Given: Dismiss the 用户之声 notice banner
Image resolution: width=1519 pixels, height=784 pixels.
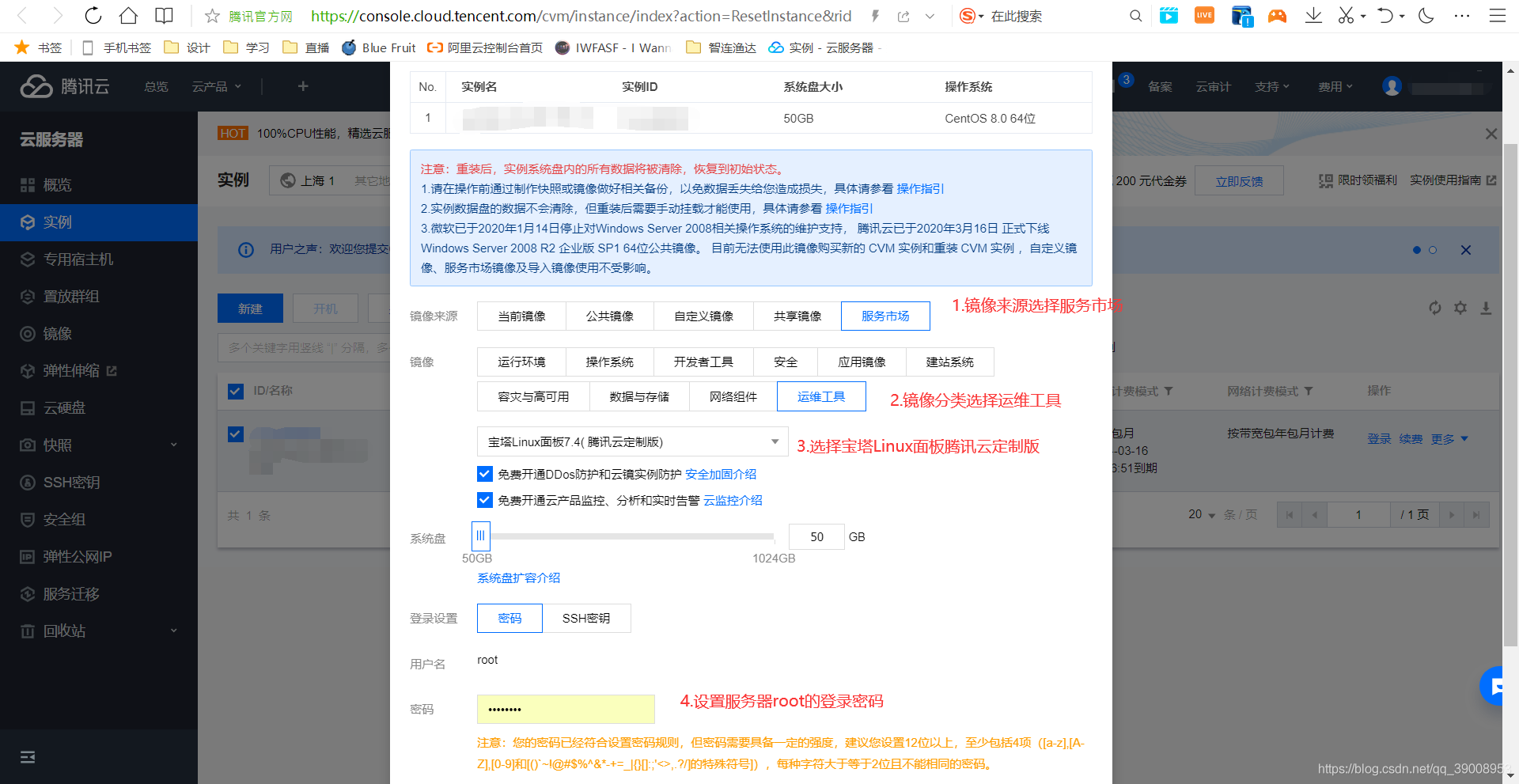Looking at the screenshot, I should coord(1465,250).
